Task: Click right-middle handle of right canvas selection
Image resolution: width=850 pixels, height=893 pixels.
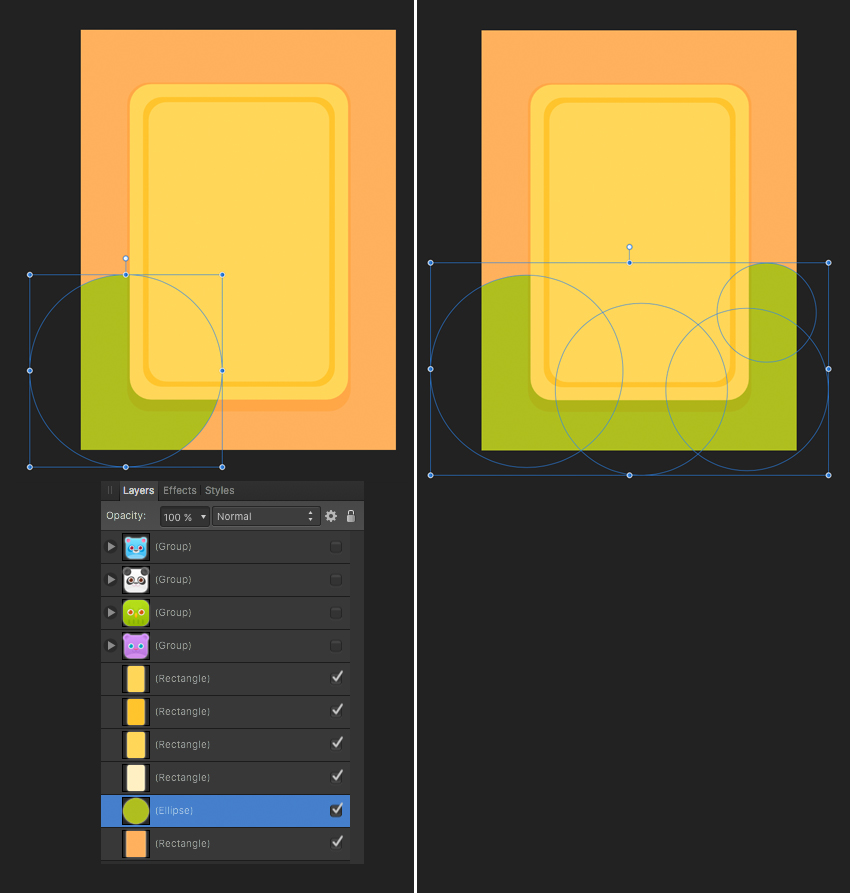Action: coord(828,369)
